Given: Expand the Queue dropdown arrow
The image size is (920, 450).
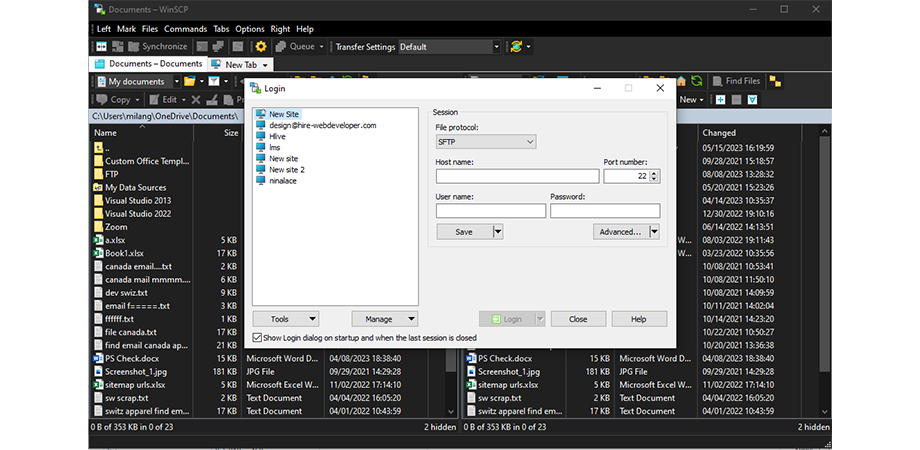Looking at the screenshot, I should coord(322,46).
